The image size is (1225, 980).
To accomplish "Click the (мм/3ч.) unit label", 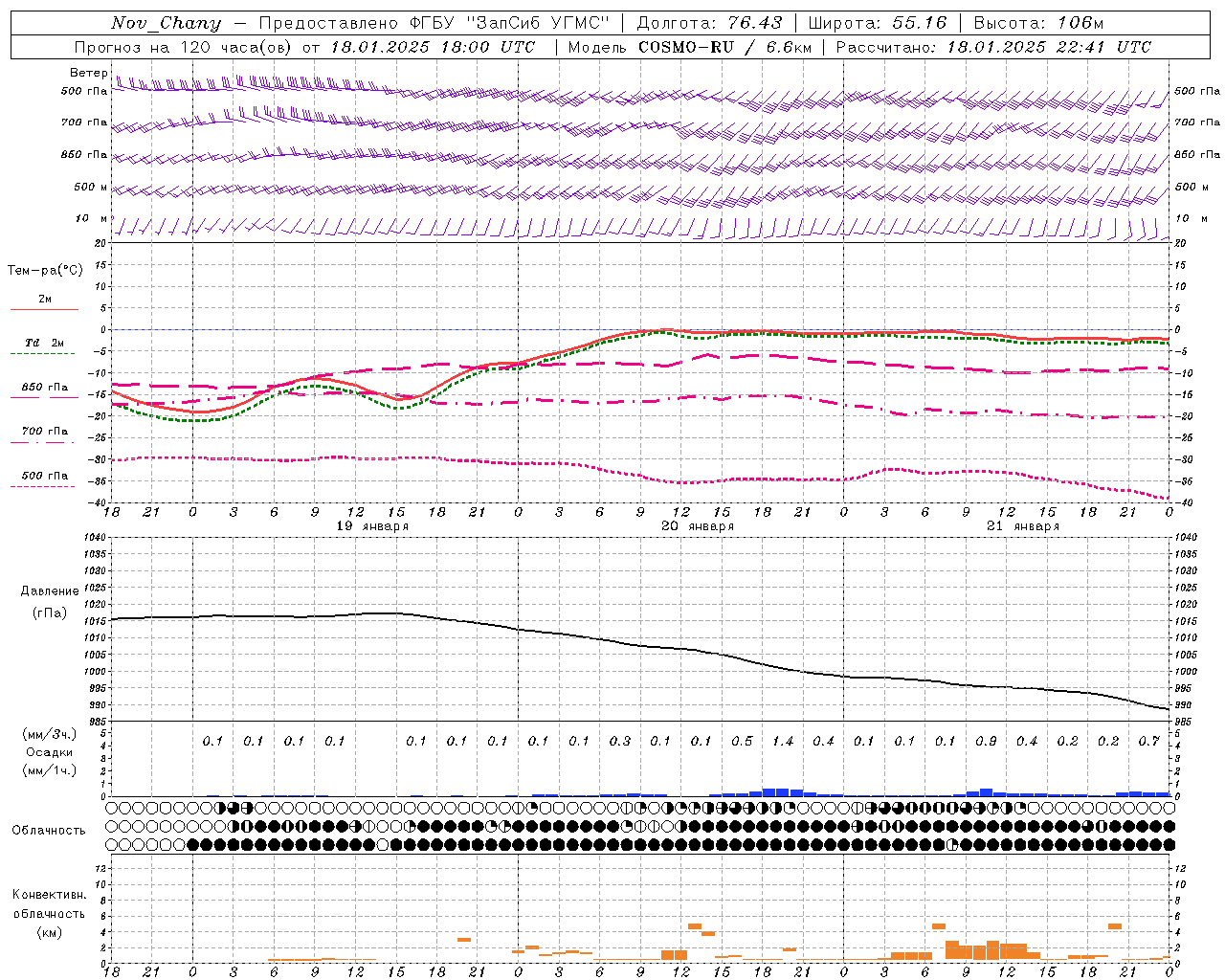I will [50, 734].
